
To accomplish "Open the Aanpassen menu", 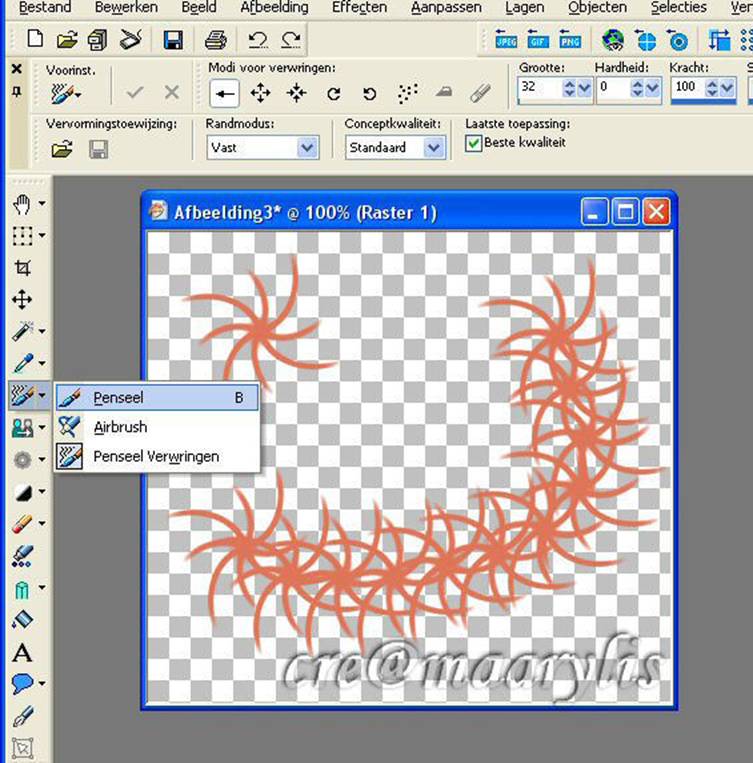I will click(x=446, y=7).
